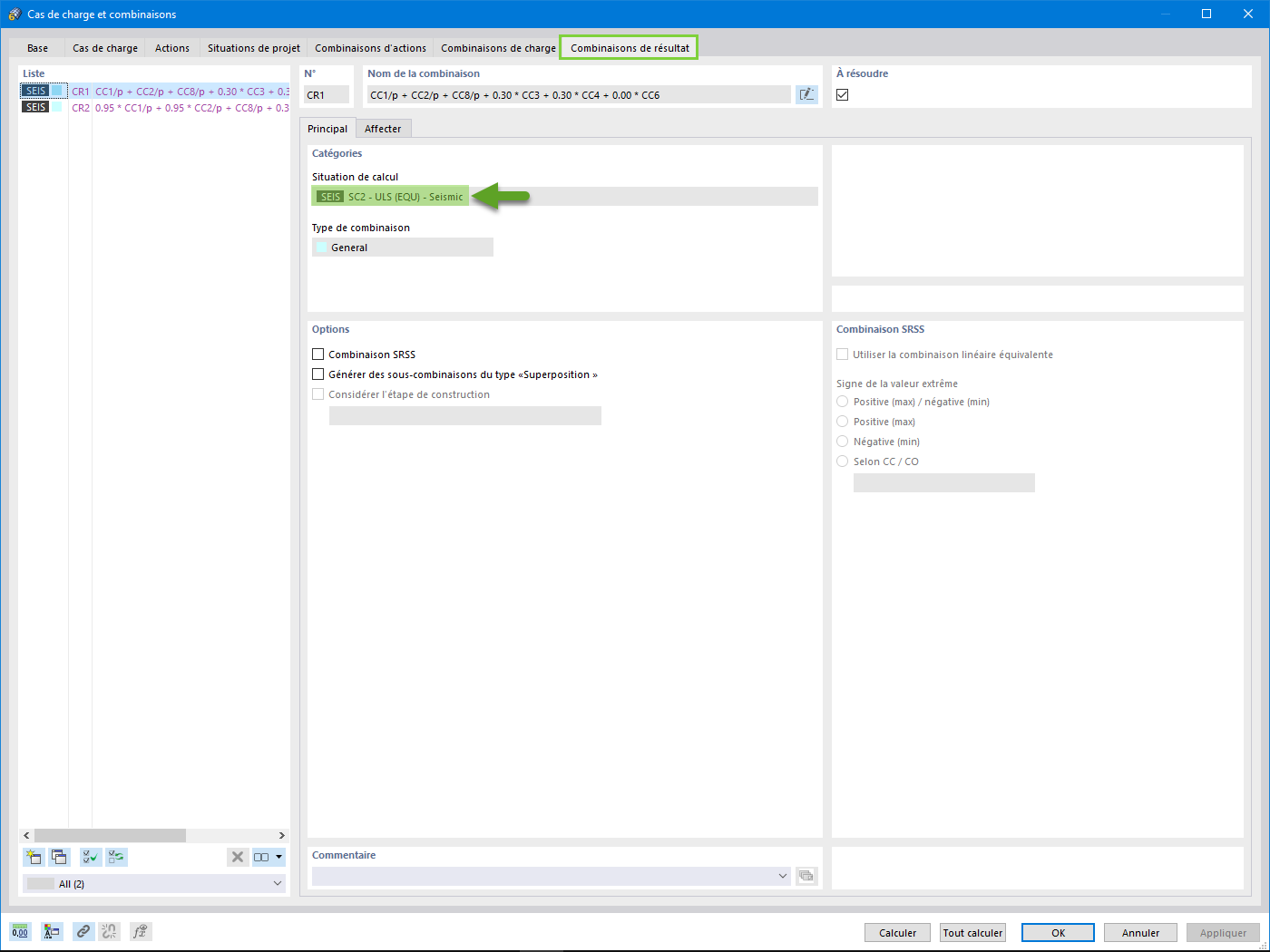This screenshot has height=952, width=1270.
Task: Click the list horizontal scrollbar thumb
Action: [111, 835]
